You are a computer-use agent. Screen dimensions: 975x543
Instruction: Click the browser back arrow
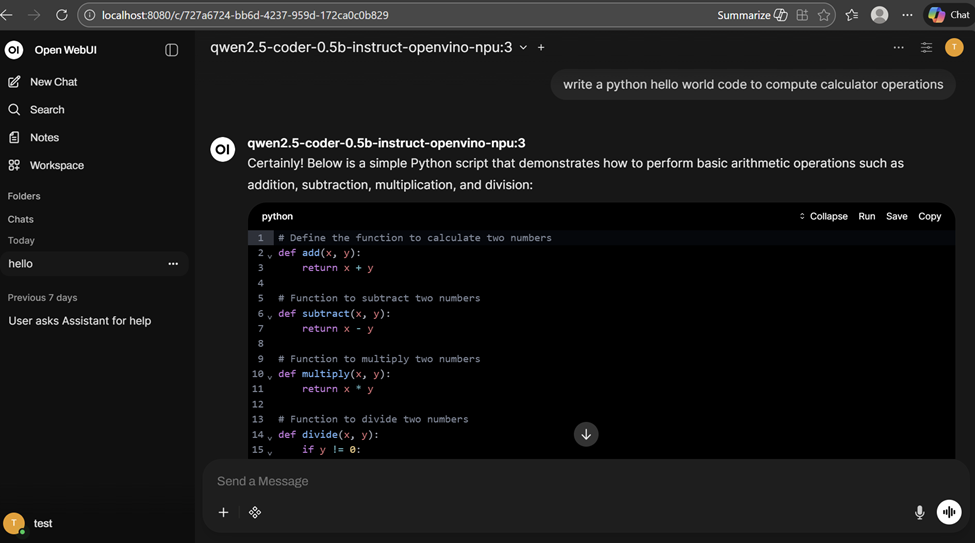coord(6,15)
